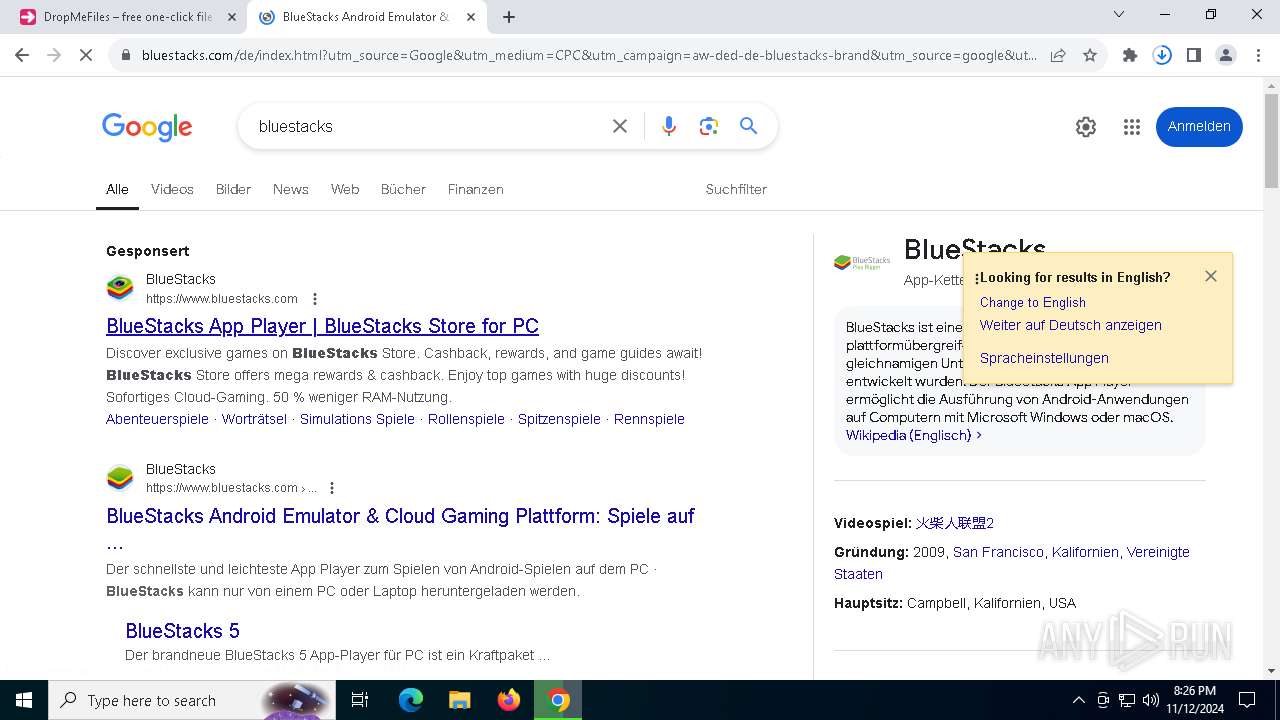This screenshot has height=720, width=1280.
Task: Choose Change to English
Action: [1032, 302]
